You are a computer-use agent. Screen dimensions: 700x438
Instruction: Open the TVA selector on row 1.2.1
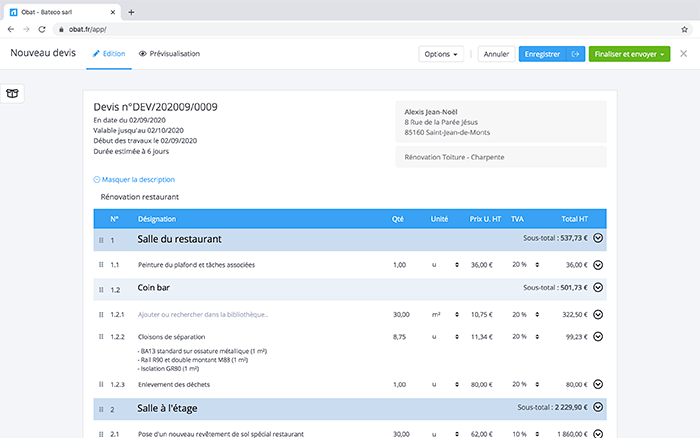537,314
